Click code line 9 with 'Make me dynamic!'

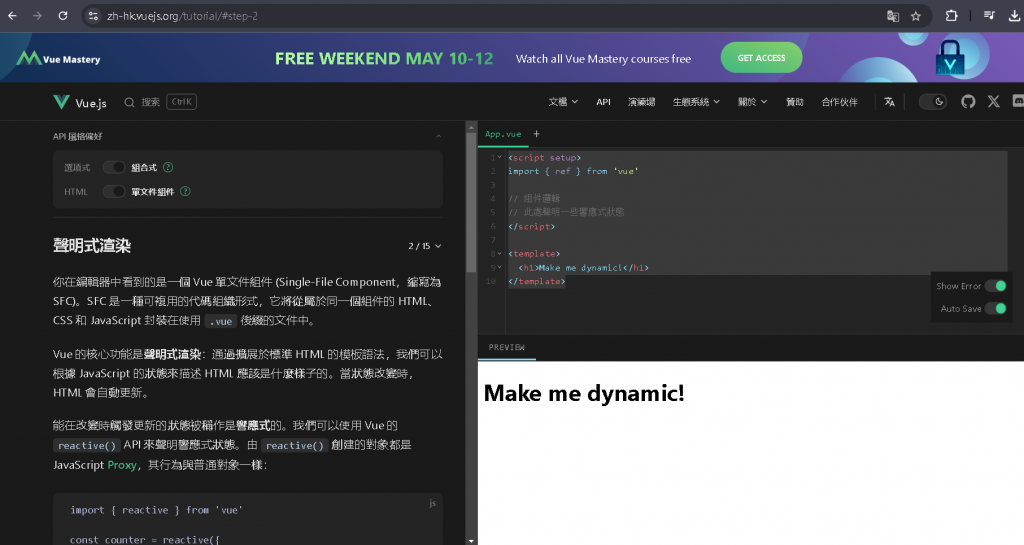[x=583, y=268]
